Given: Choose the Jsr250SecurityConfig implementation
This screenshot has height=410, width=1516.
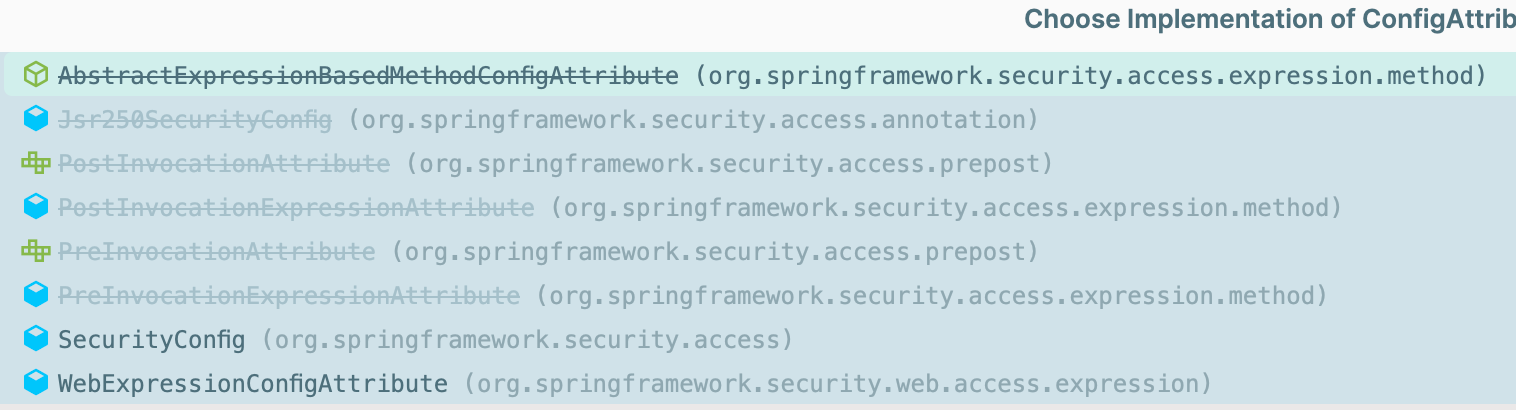Looking at the screenshot, I should pyautogui.click(x=194, y=120).
